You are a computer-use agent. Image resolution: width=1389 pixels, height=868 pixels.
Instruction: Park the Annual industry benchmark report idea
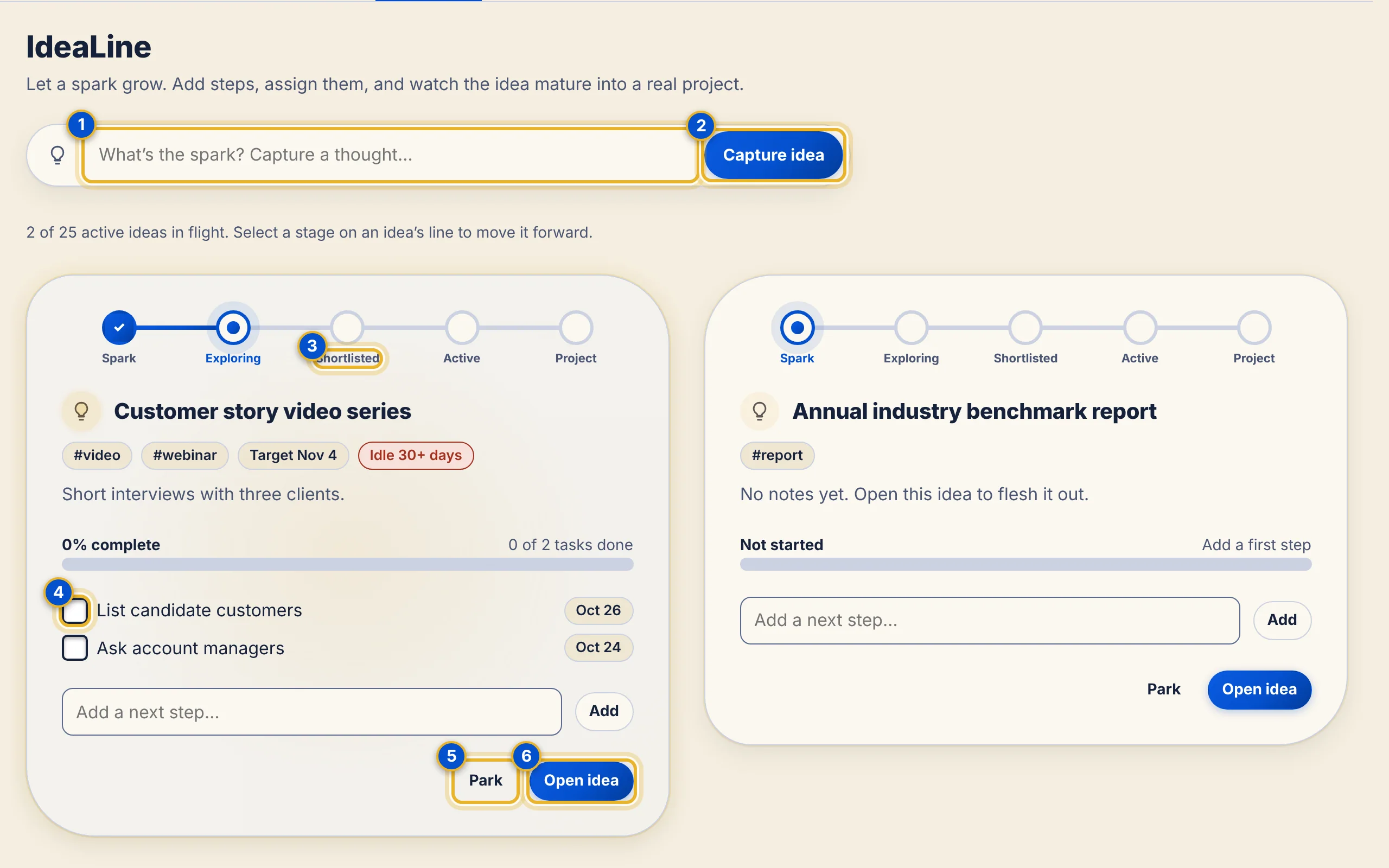point(1163,690)
